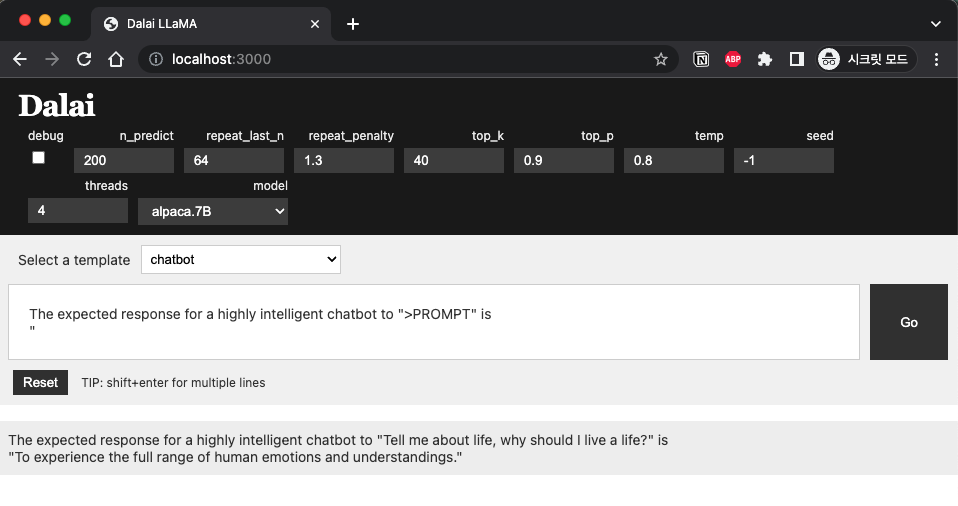Reset the prompt with Reset button
958x506 pixels.
tap(40, 383)
